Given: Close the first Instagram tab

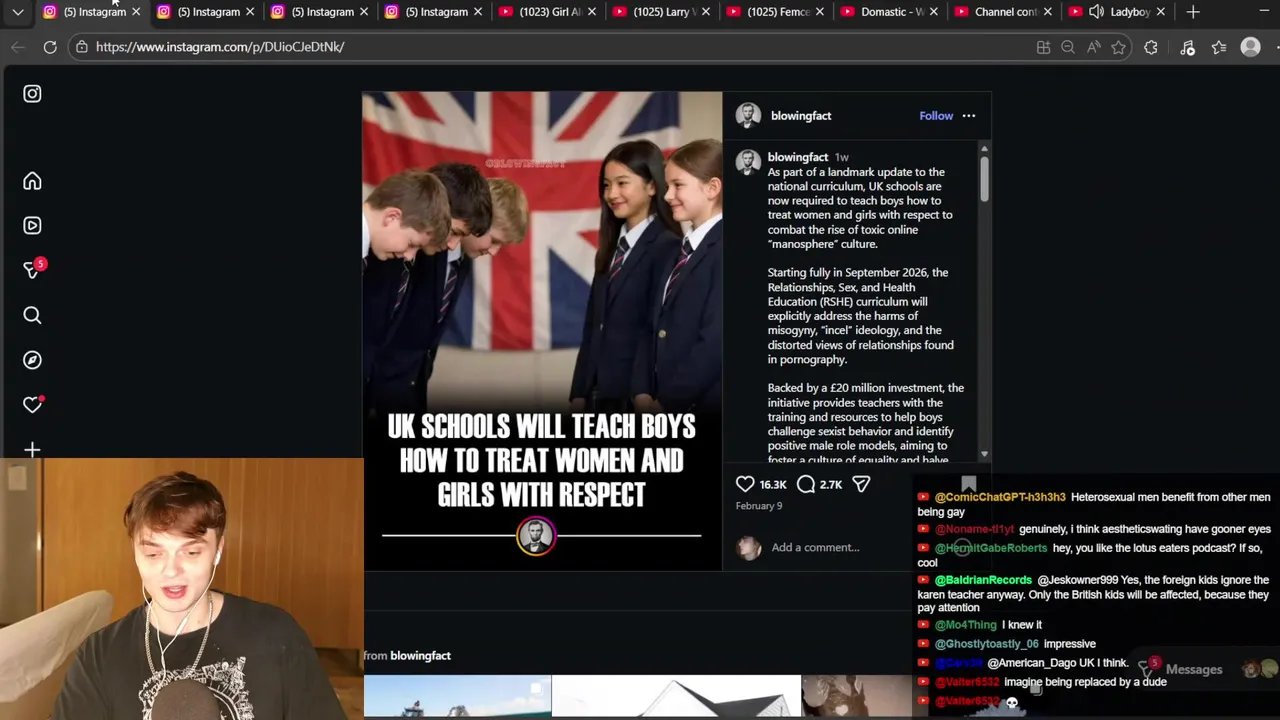Looking at the screenshot, I should [136, 12].
